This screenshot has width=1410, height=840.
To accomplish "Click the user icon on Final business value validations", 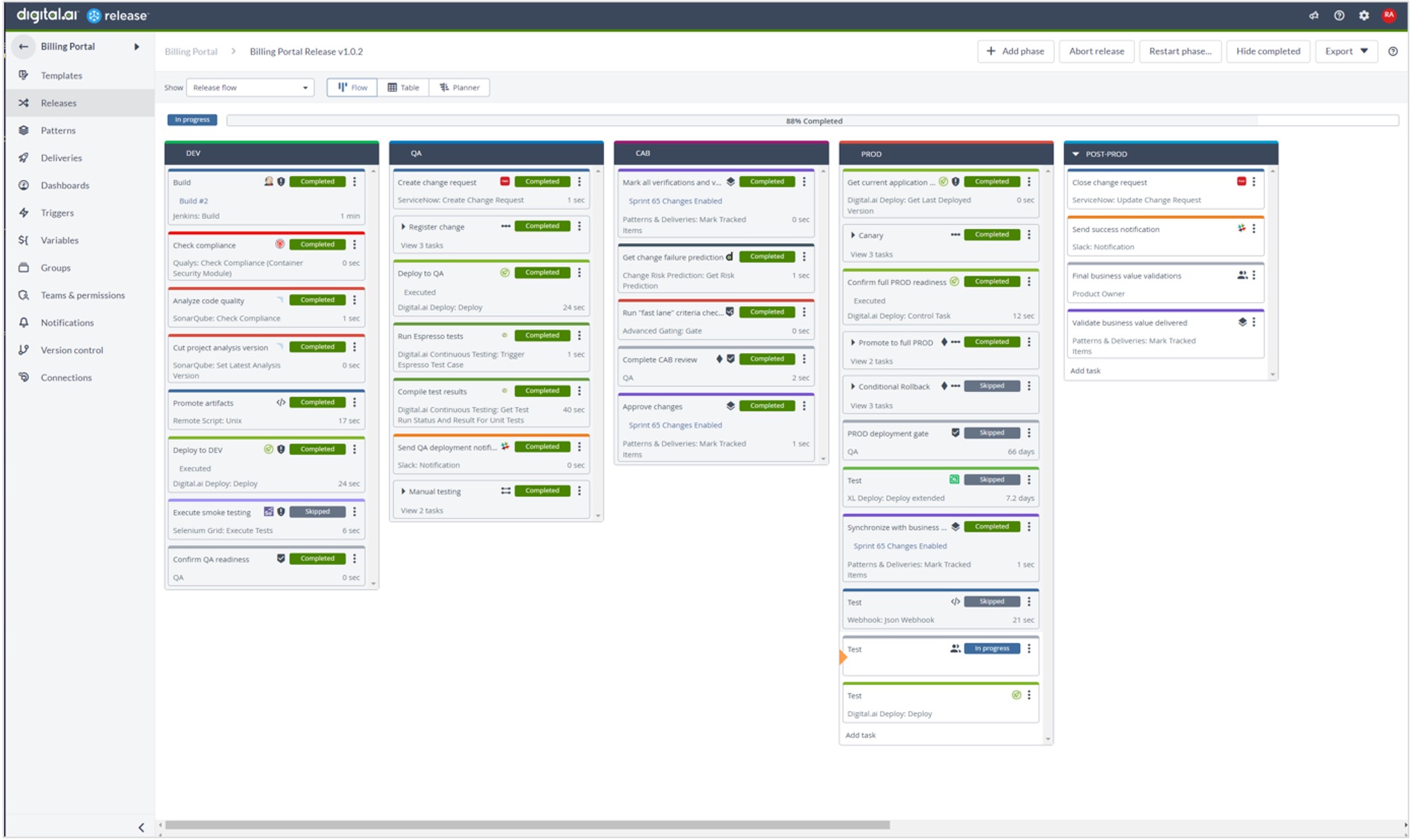I will click(1242, 275).
